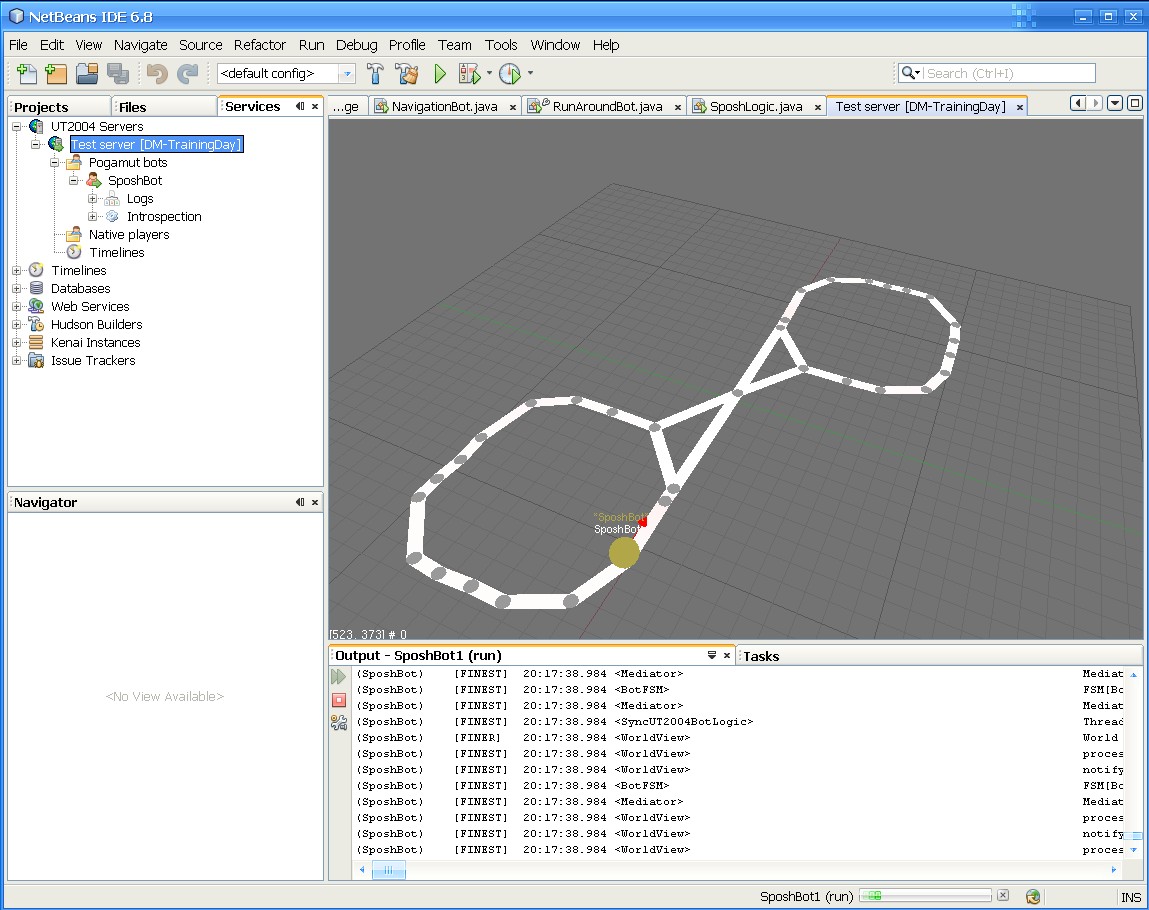
Task: Click the Clean and Build icon
Action: pyautogui.click(x=406, y=73)
